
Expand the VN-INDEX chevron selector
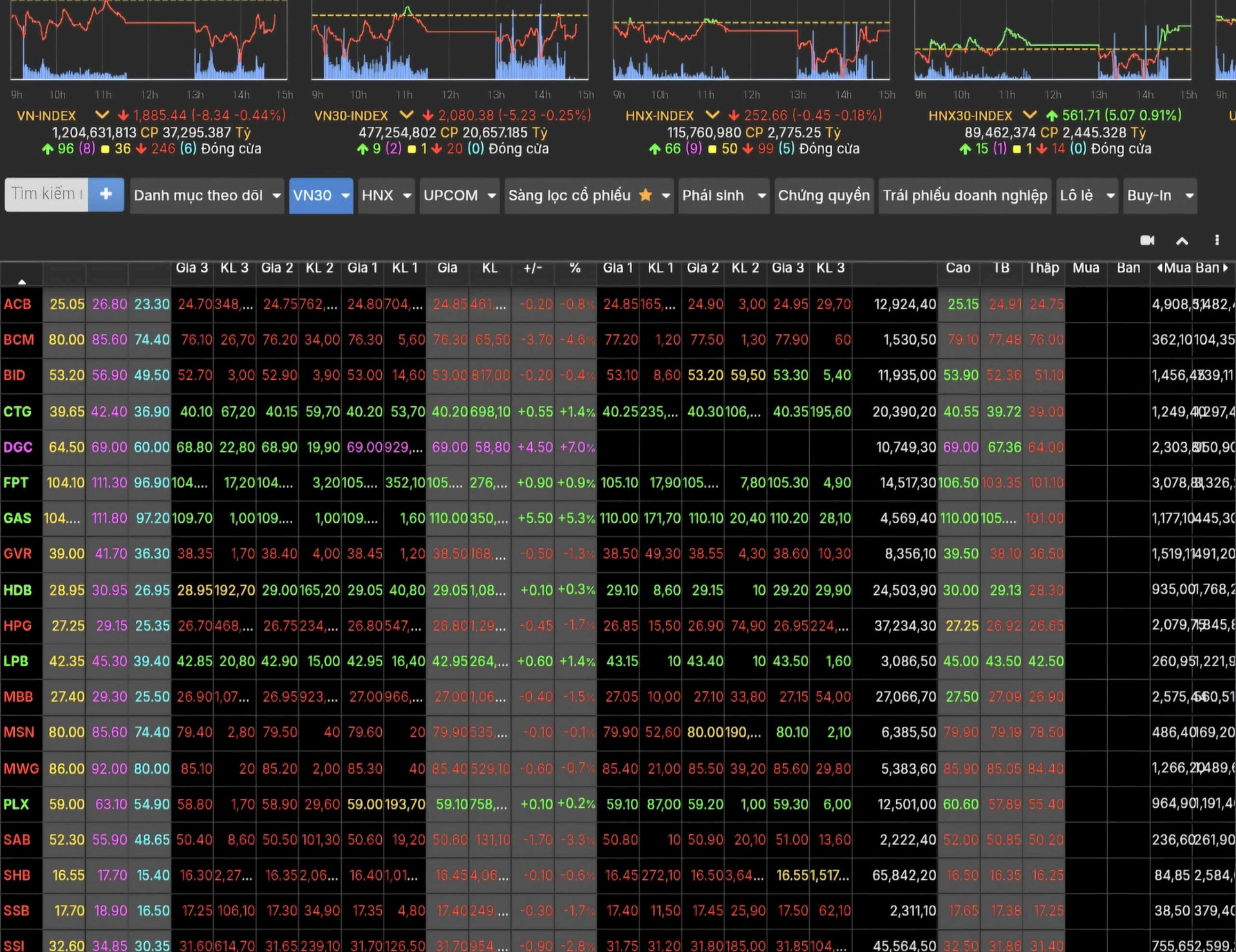tap(102, 115)
